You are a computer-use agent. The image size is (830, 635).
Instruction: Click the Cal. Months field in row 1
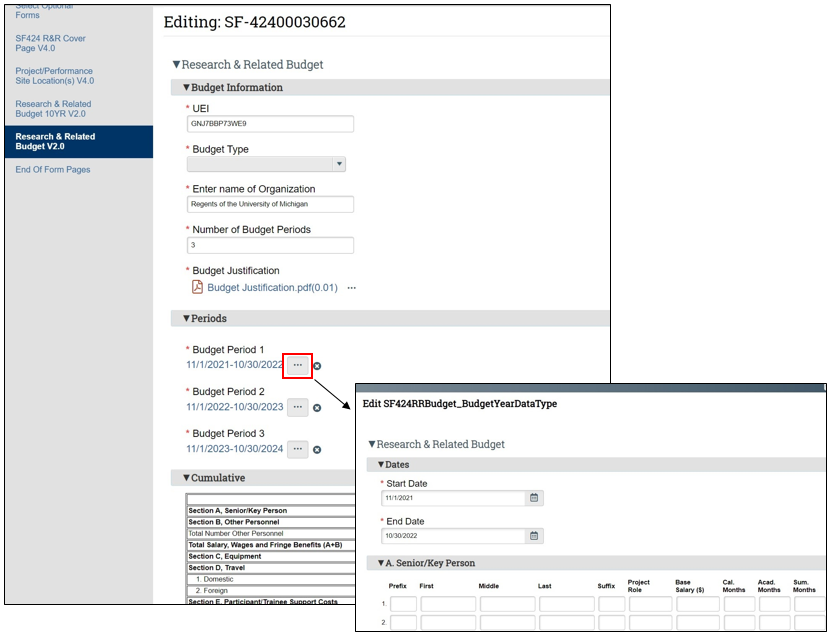[x=739, y=604]
